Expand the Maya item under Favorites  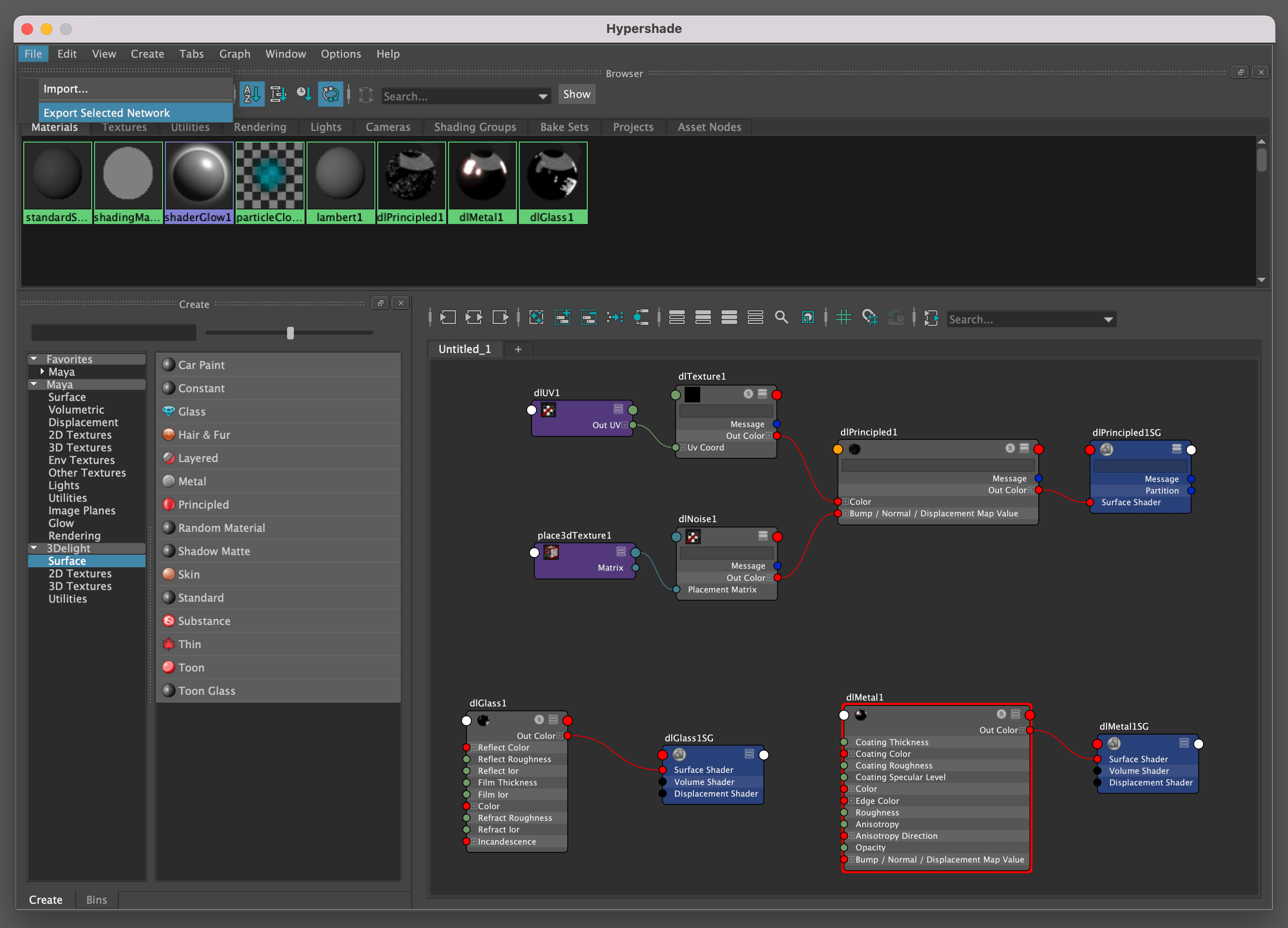point(42,371)
